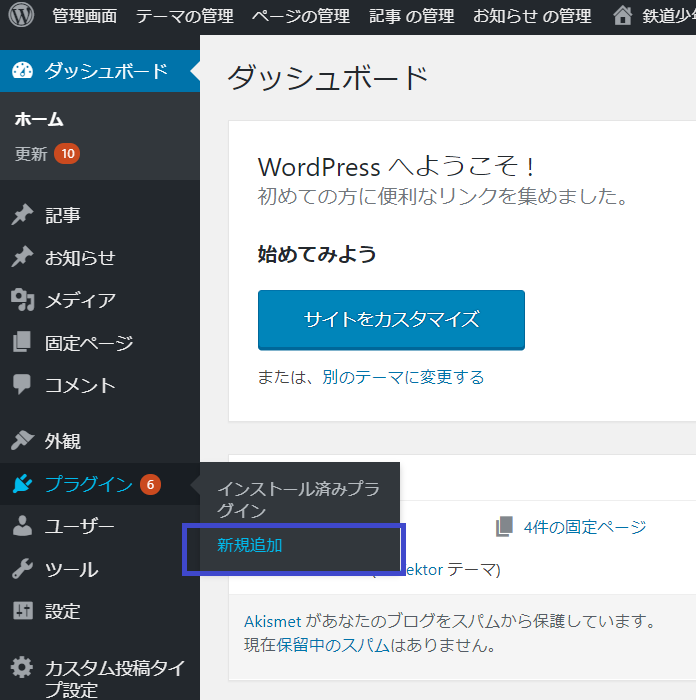The image size is (696, 700).
Task: Open the 4件の固定ページ link
Action: click(585, 527)
